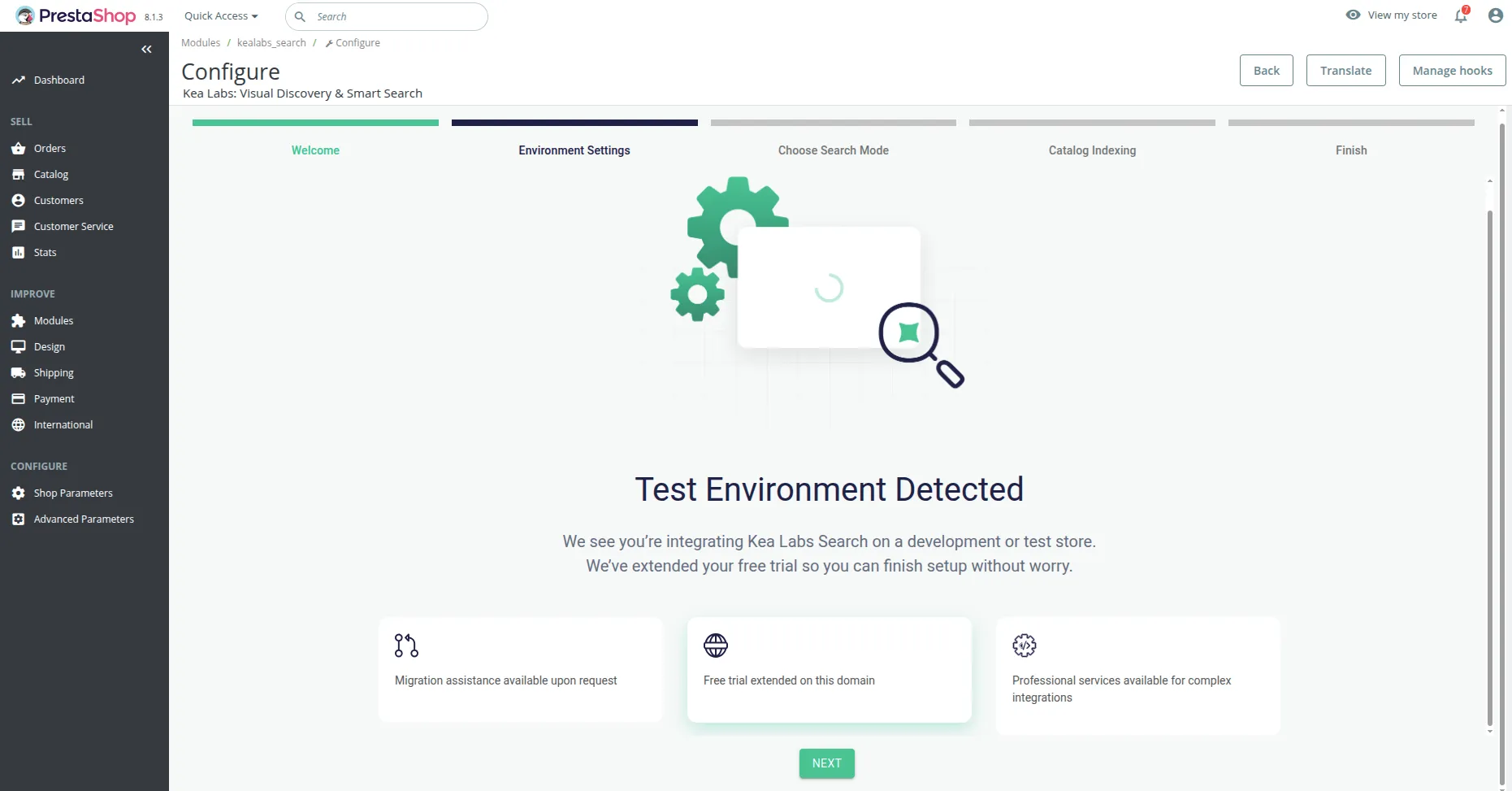This screenshot has height=791, width=1512.
Task: Go to the Catalog Indexing step
Action: [x=1092, y=150]
